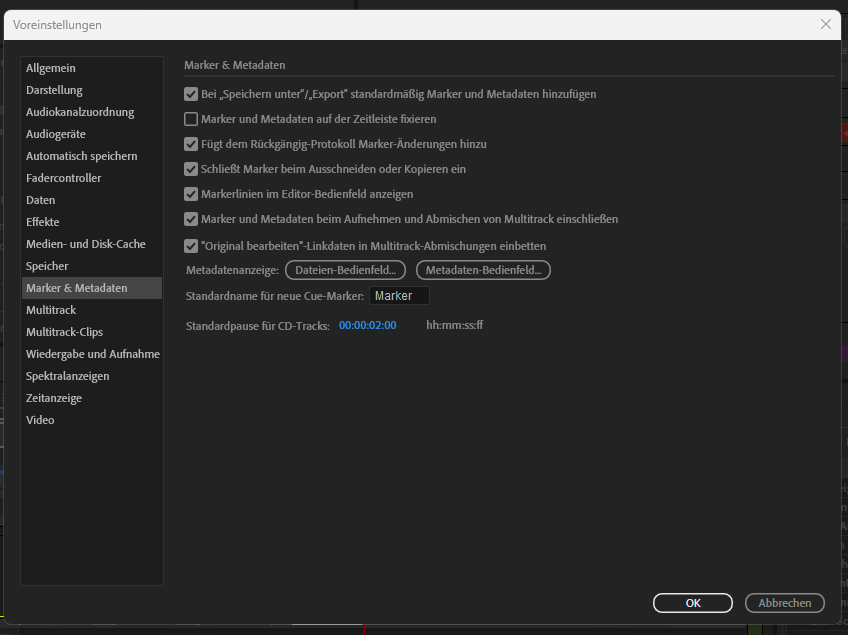This screenshot has width=848, height=635.
Task: Open Multitrack settings
Action: click(x=51, y=309)
